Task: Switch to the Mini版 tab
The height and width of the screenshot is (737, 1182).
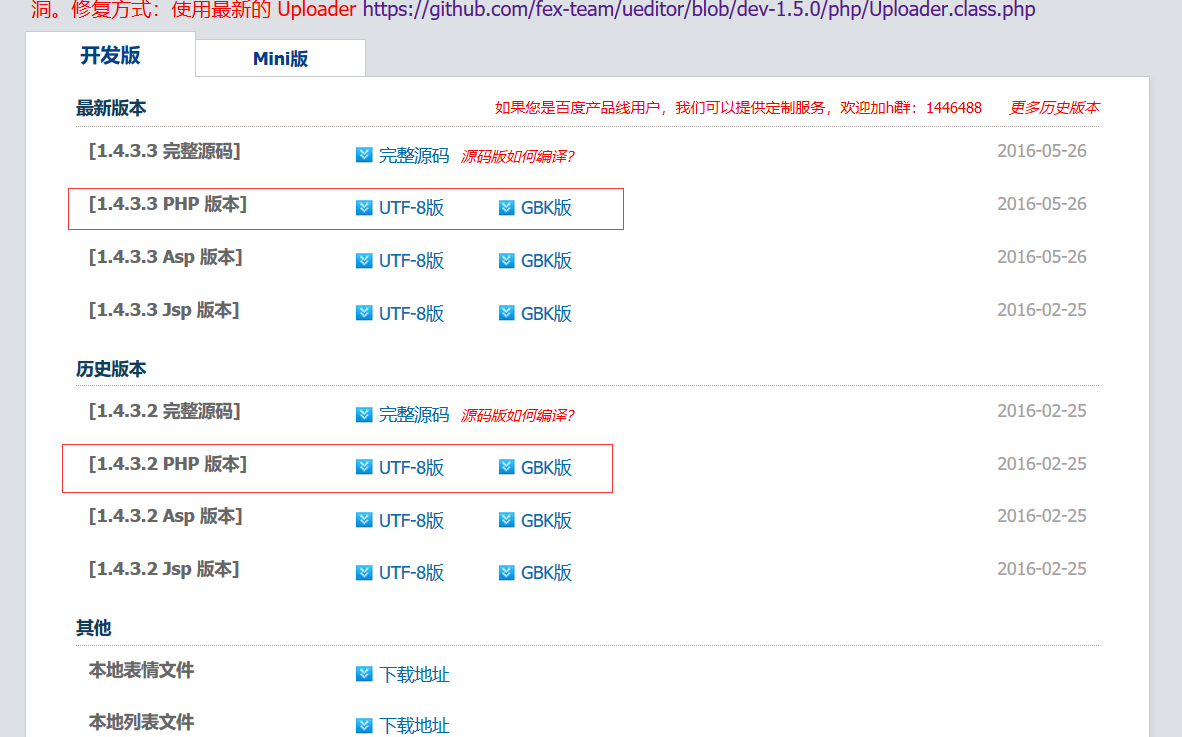Action: (280, 59)
